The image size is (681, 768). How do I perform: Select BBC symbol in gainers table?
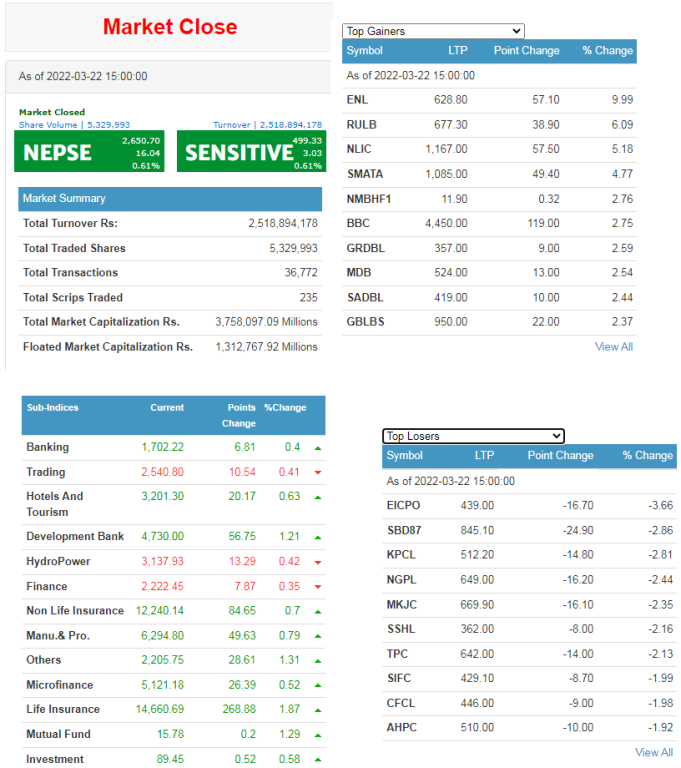pos(358,223)
